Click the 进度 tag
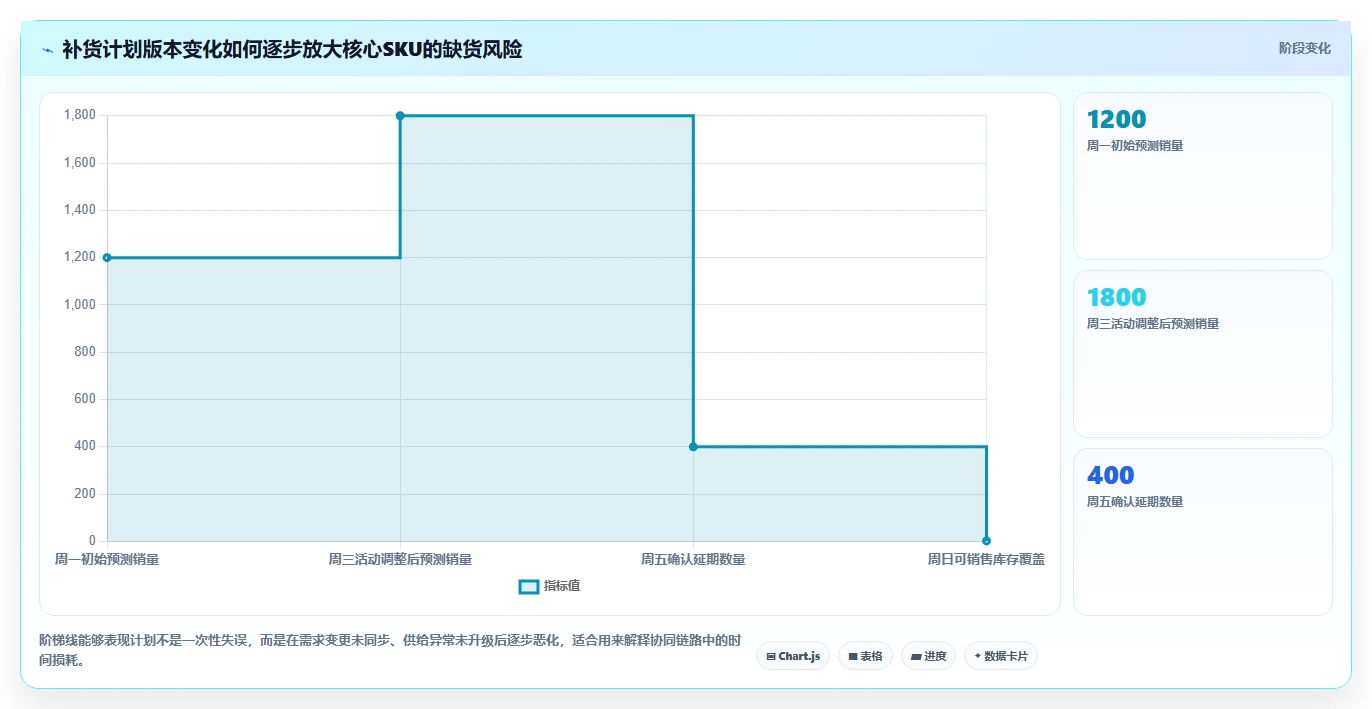The width and height of the screenshot is (1372, 709). [x=928, y=656]
